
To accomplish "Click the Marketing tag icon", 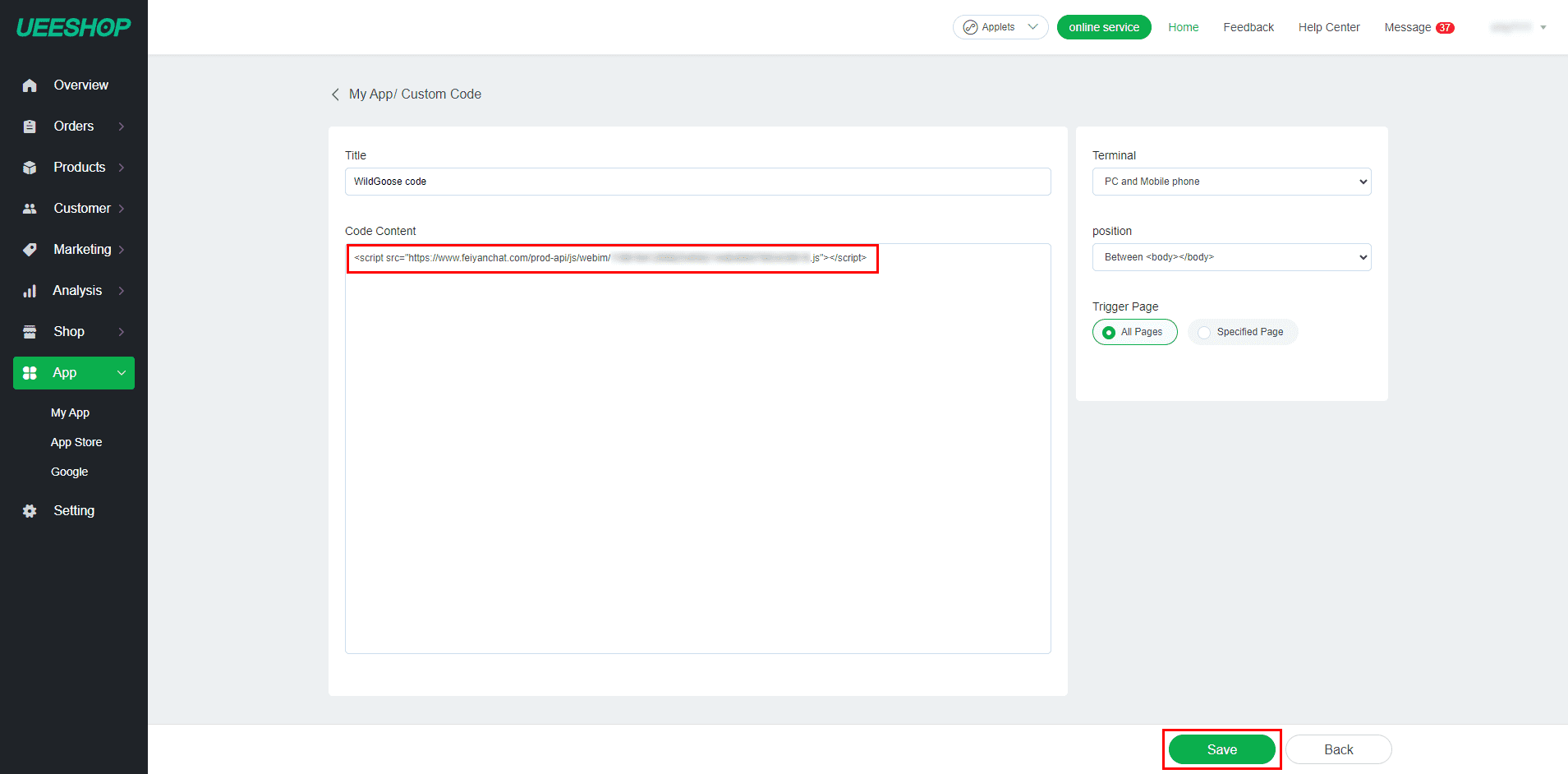I will [30, 250].
